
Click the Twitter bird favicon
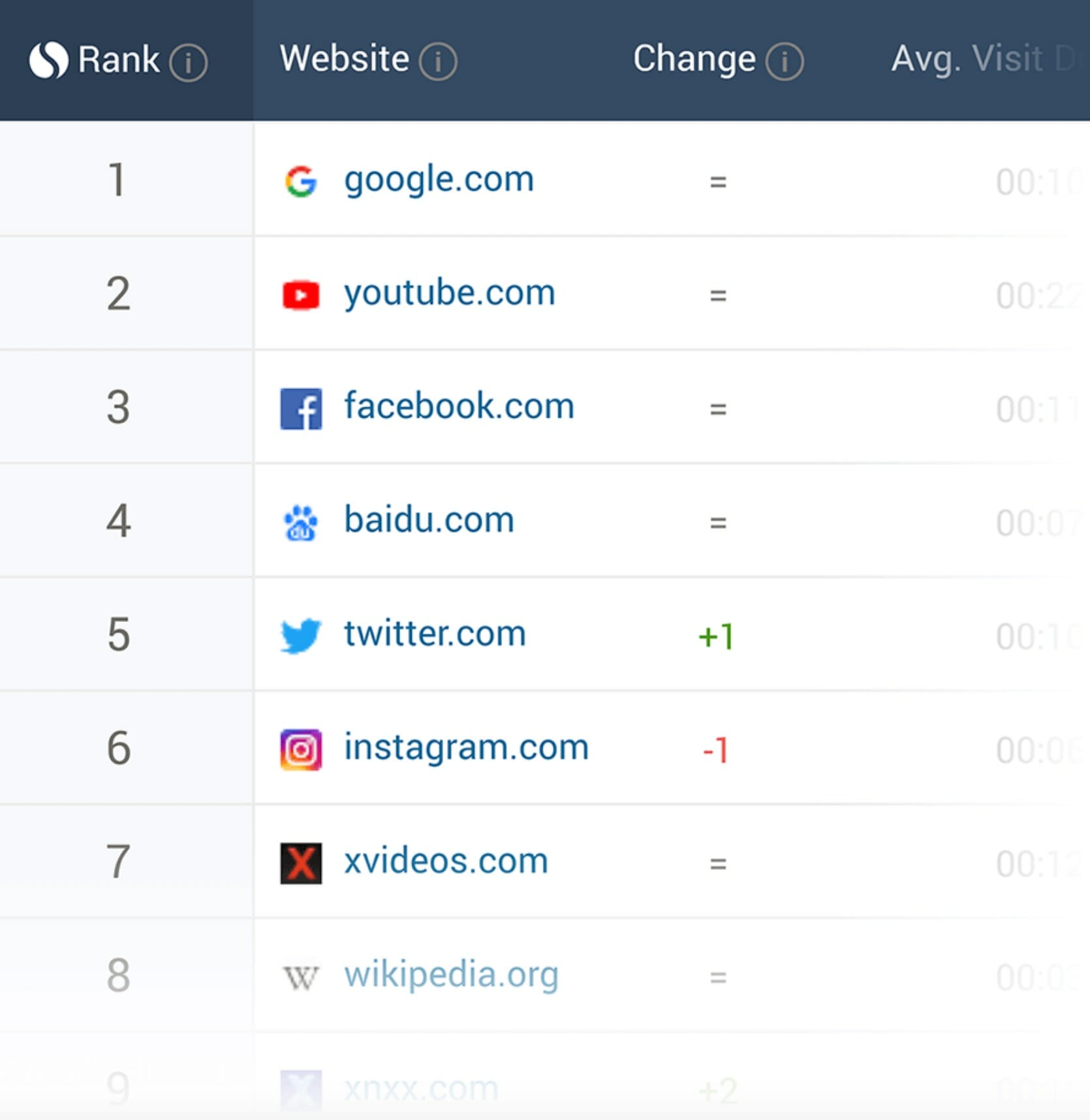click(x=301, y=636)
